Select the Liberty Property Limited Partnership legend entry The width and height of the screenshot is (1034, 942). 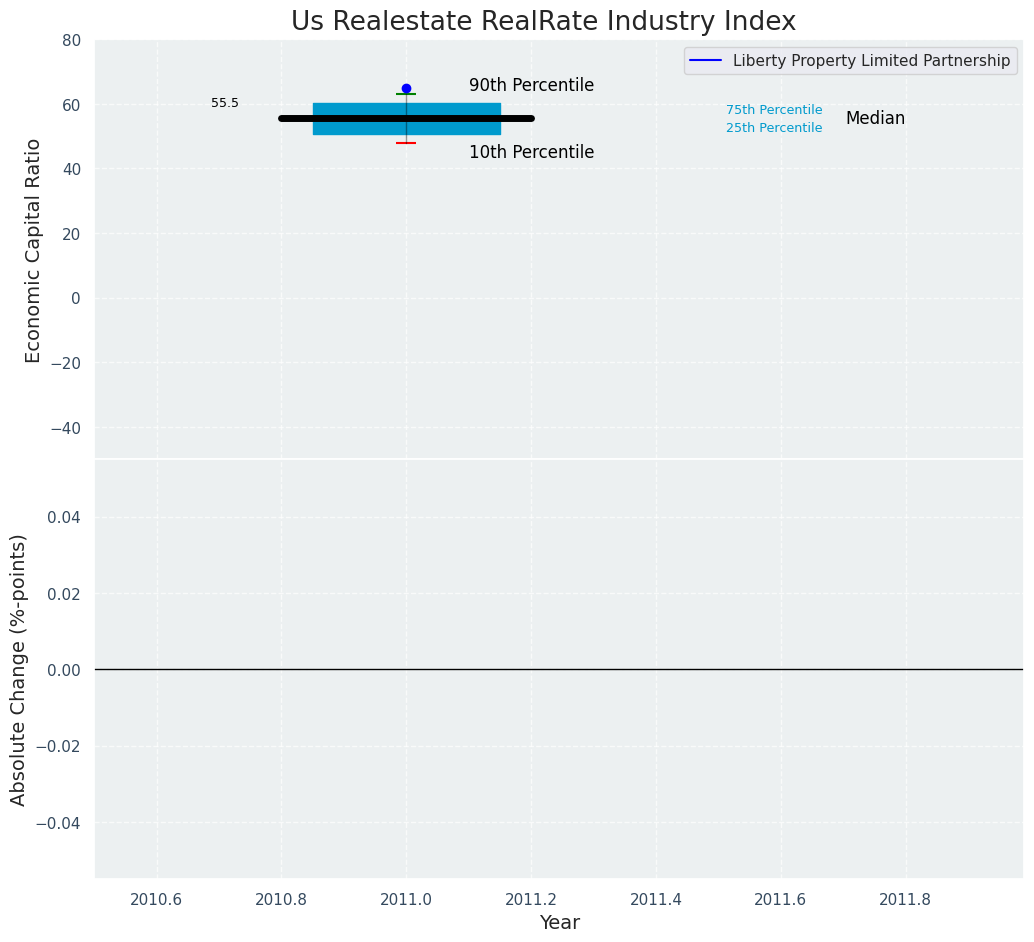pyautogui.click(x=871, y=61)
